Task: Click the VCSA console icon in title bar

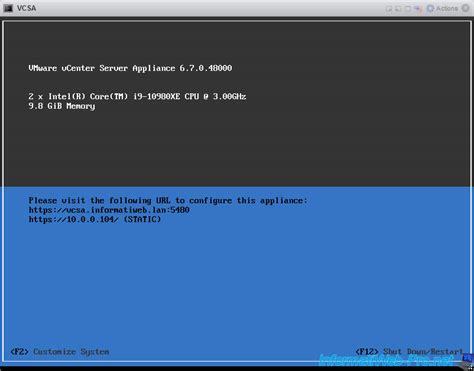Action: pyautogui.click(x=8, y=8)
